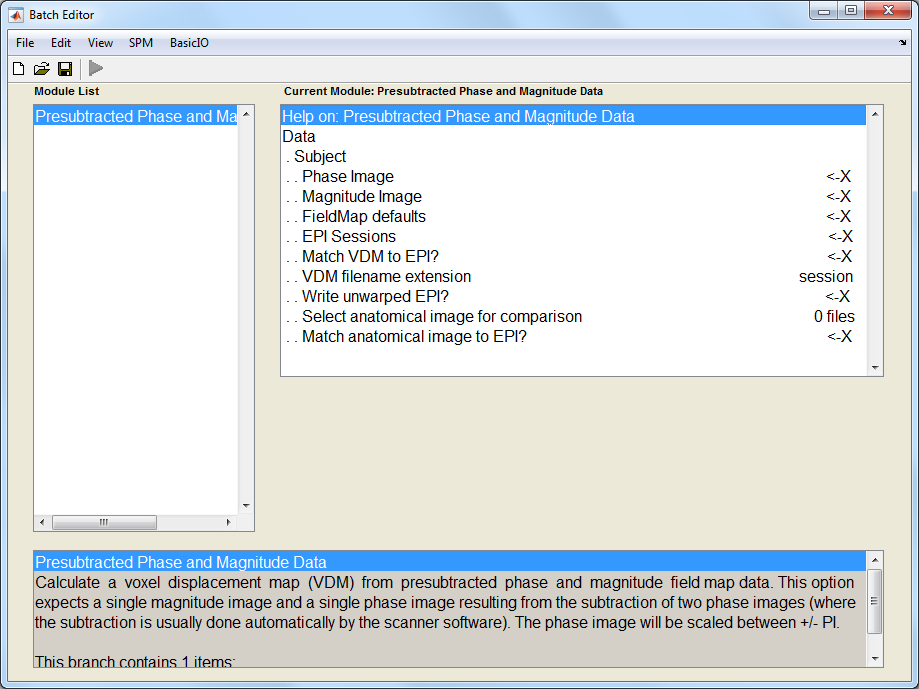Click the help text scrollbar down arrow
919x689 pixels.
[876, 659]
